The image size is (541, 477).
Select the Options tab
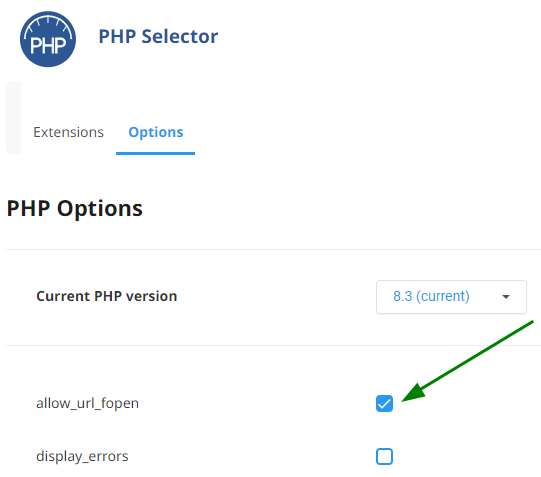click(x=156, y=132)
